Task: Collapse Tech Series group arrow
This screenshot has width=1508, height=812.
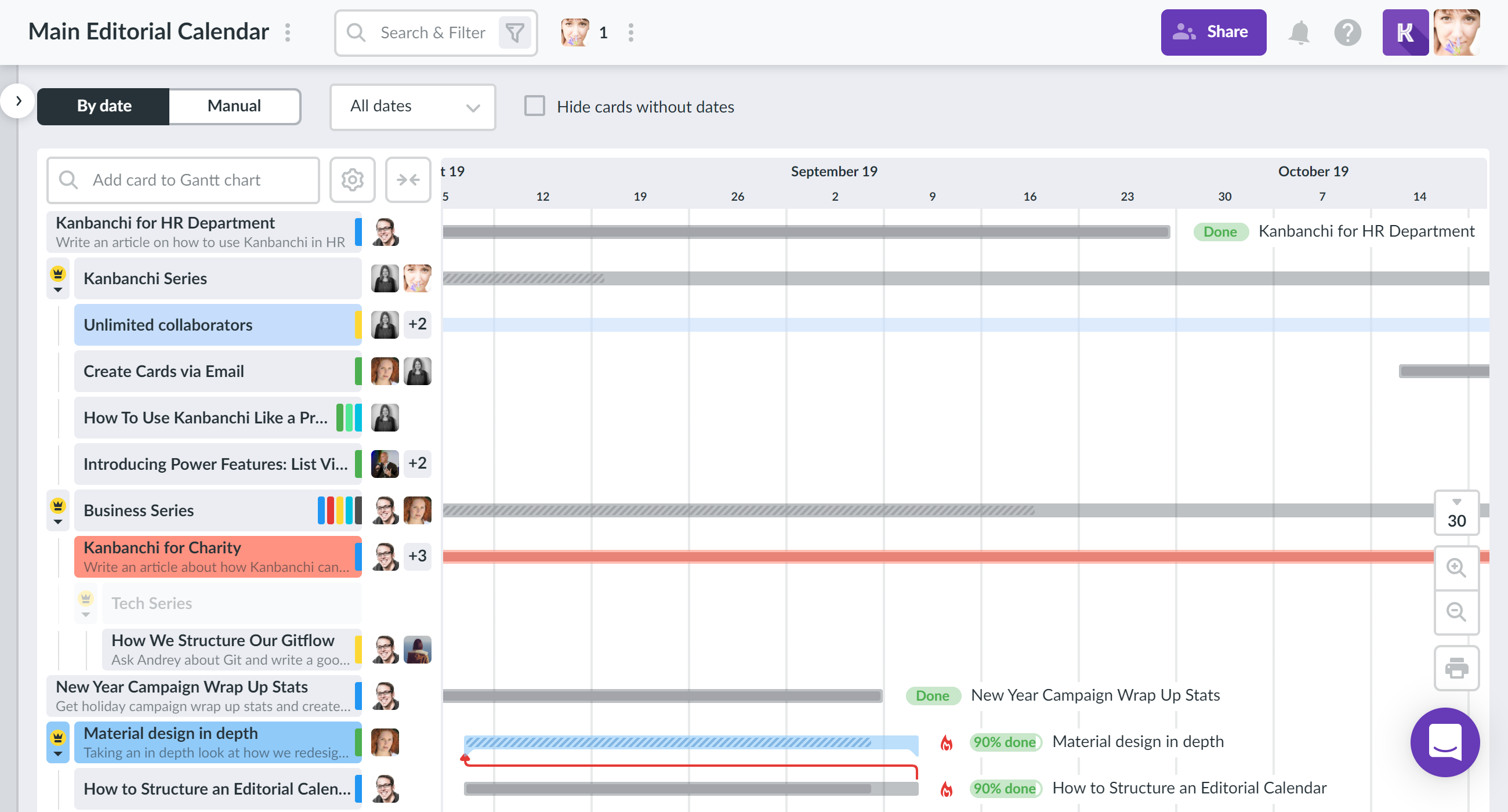Action: pos(86,615)
